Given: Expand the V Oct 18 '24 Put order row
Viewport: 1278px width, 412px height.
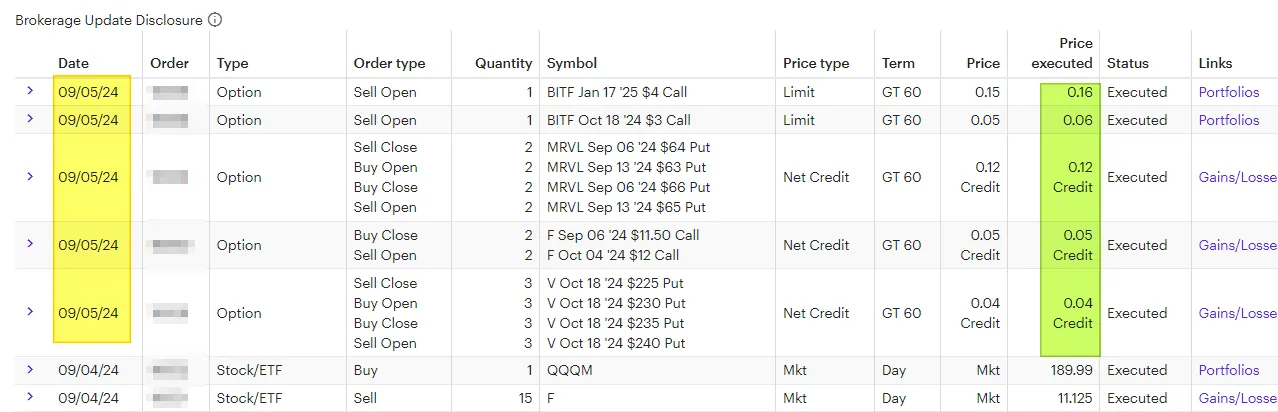Looking at the screenshot, I should [x=30, y=312].
